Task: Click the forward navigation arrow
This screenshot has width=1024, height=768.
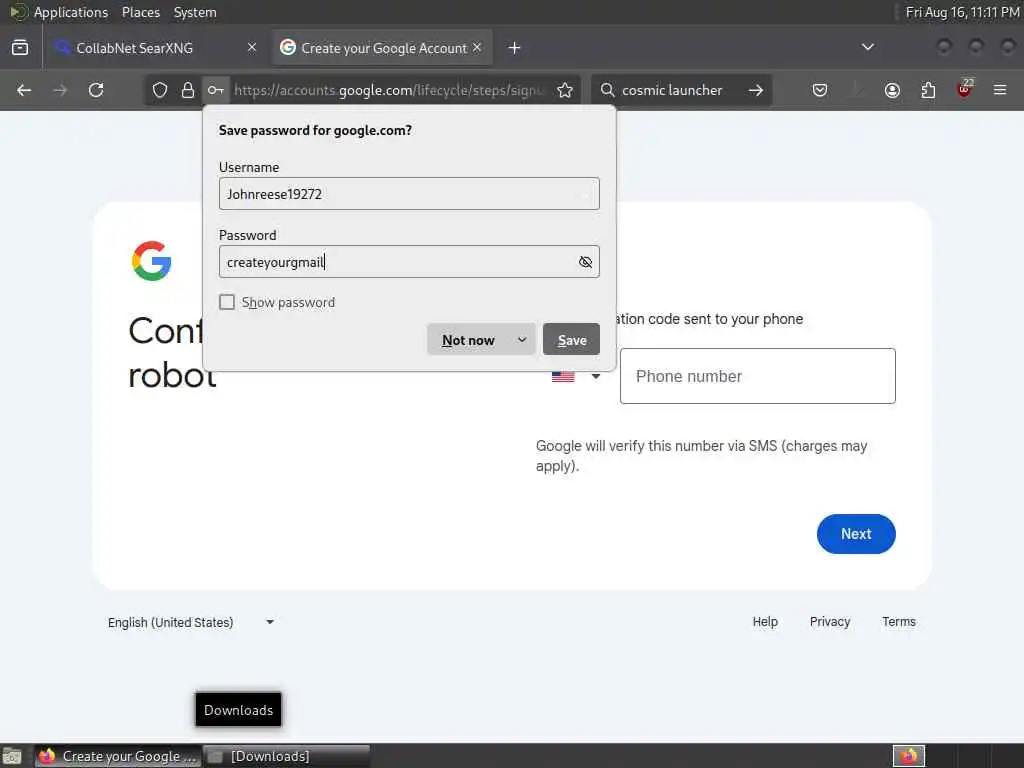Action: (60, 90)
